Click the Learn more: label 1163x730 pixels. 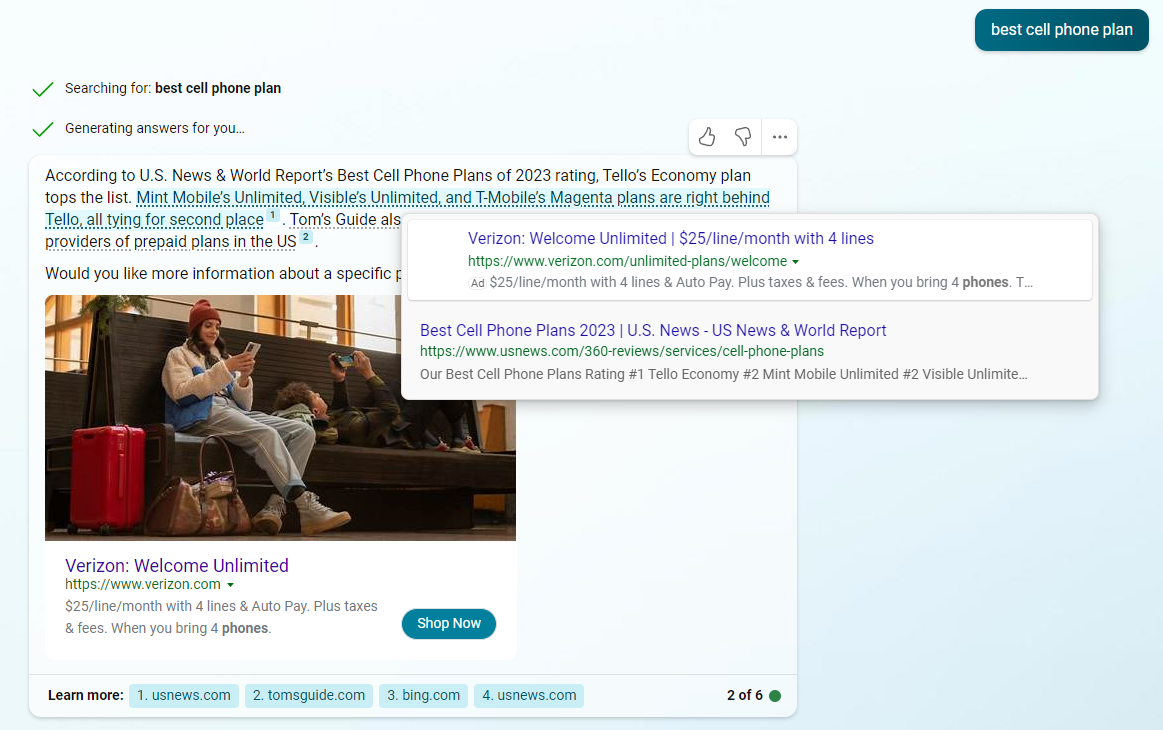(86, 696)
